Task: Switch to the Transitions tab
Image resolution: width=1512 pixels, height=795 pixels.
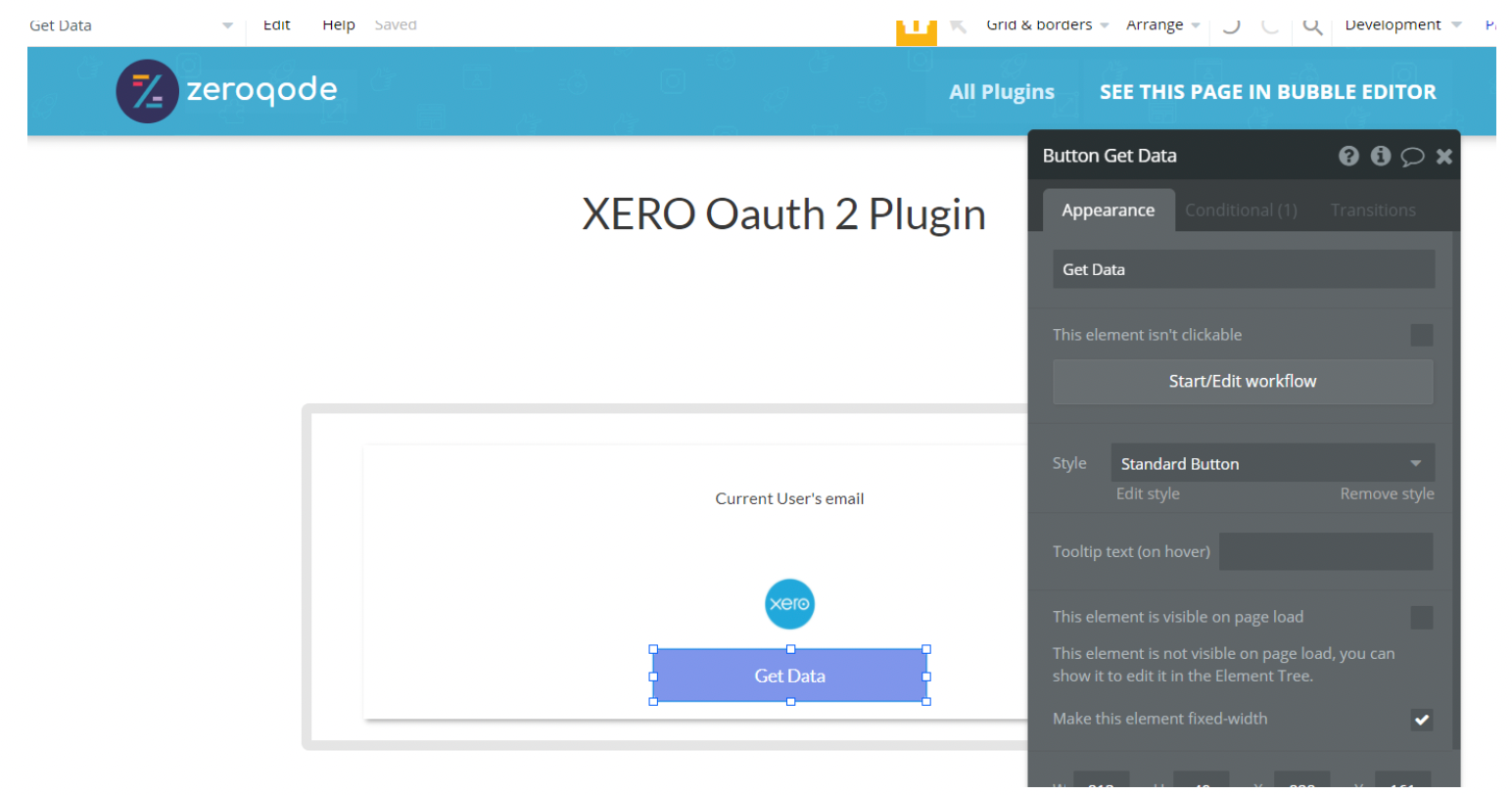Action: pyautogui.click(x=1373, y=210)
